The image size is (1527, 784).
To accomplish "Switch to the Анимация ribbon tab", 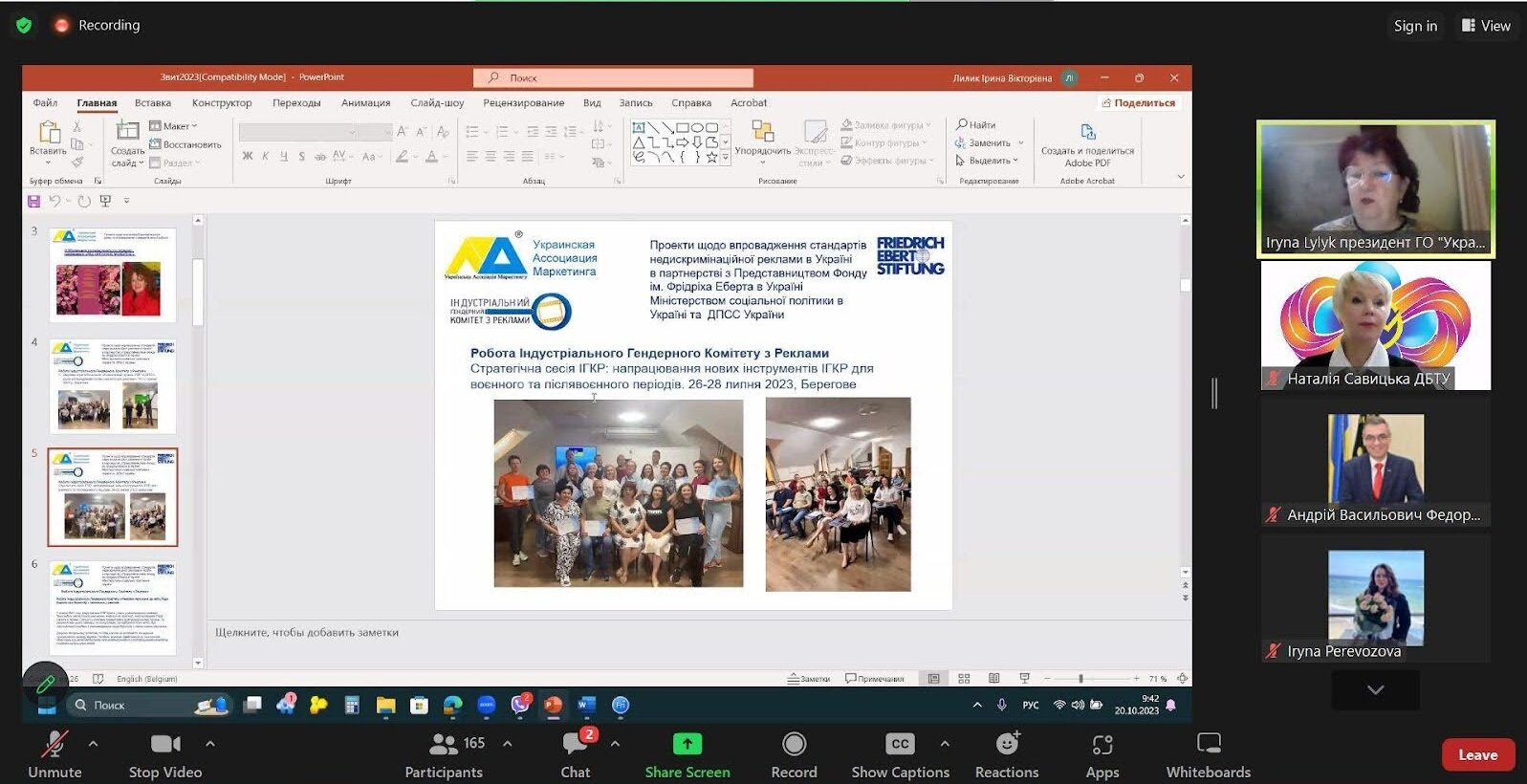I will pyautogui.click(x=365, y=103).
